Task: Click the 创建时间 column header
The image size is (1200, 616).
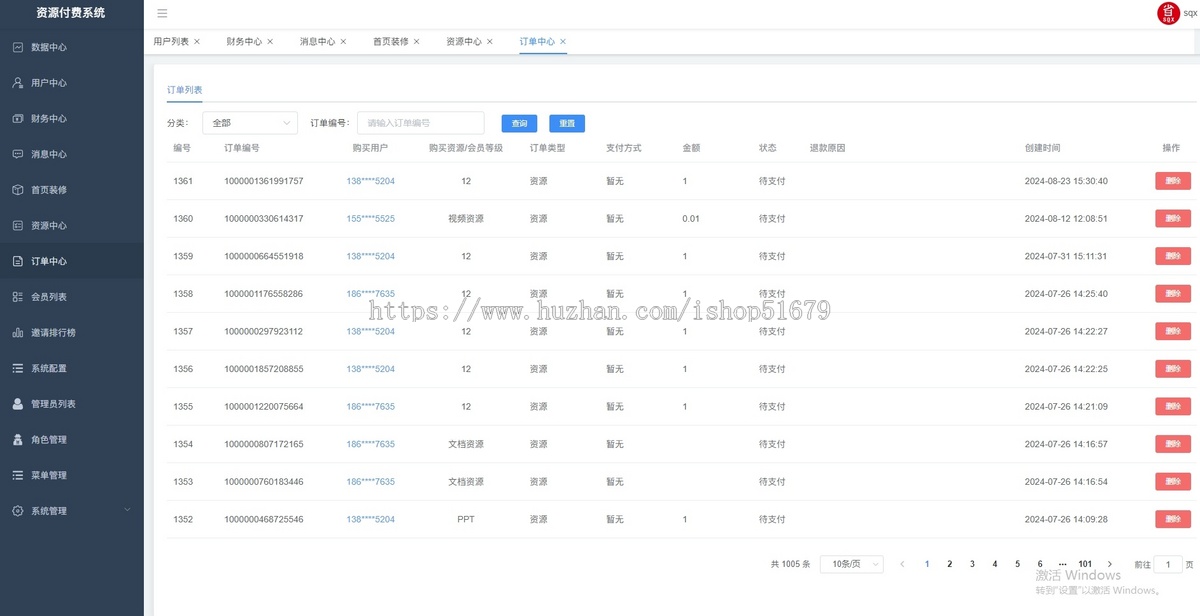Action: [x=1042, y=148]
